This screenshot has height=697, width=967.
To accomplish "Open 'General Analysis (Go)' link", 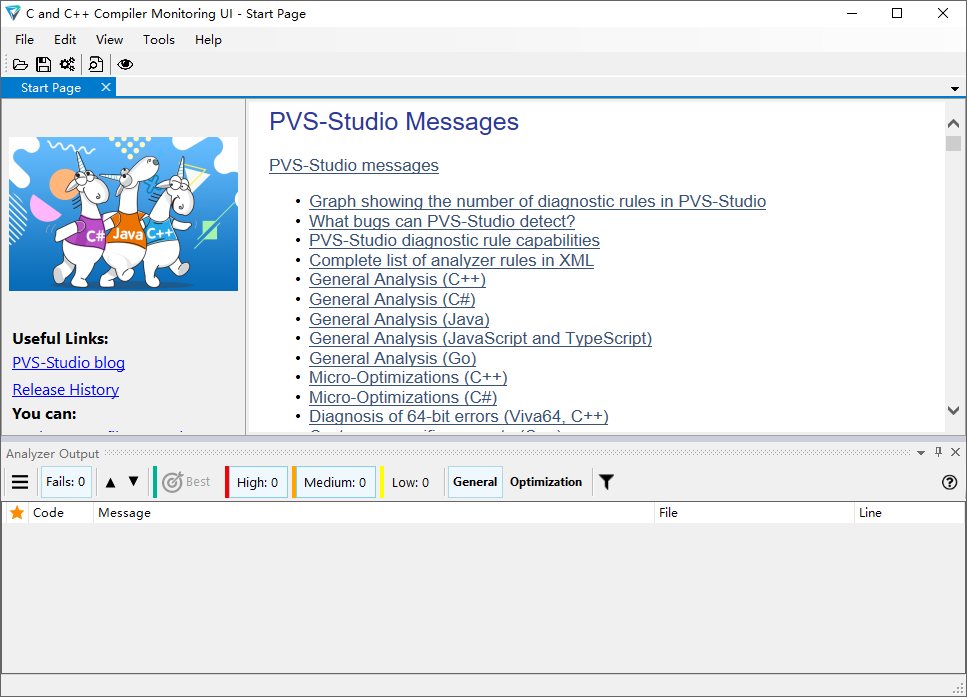I will (393, 358).
